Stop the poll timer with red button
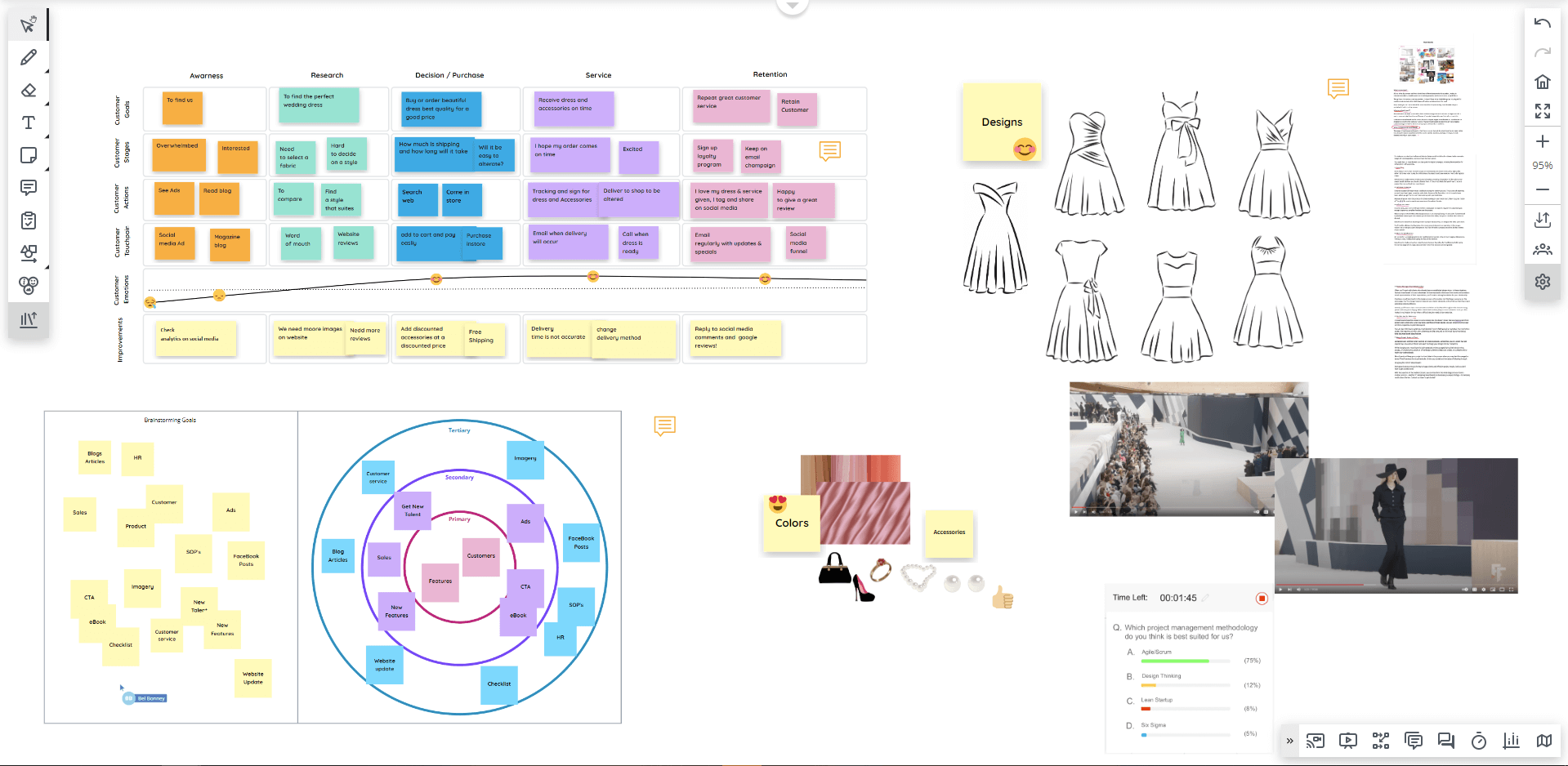 pyautogui.click(x=1262, y=597)
